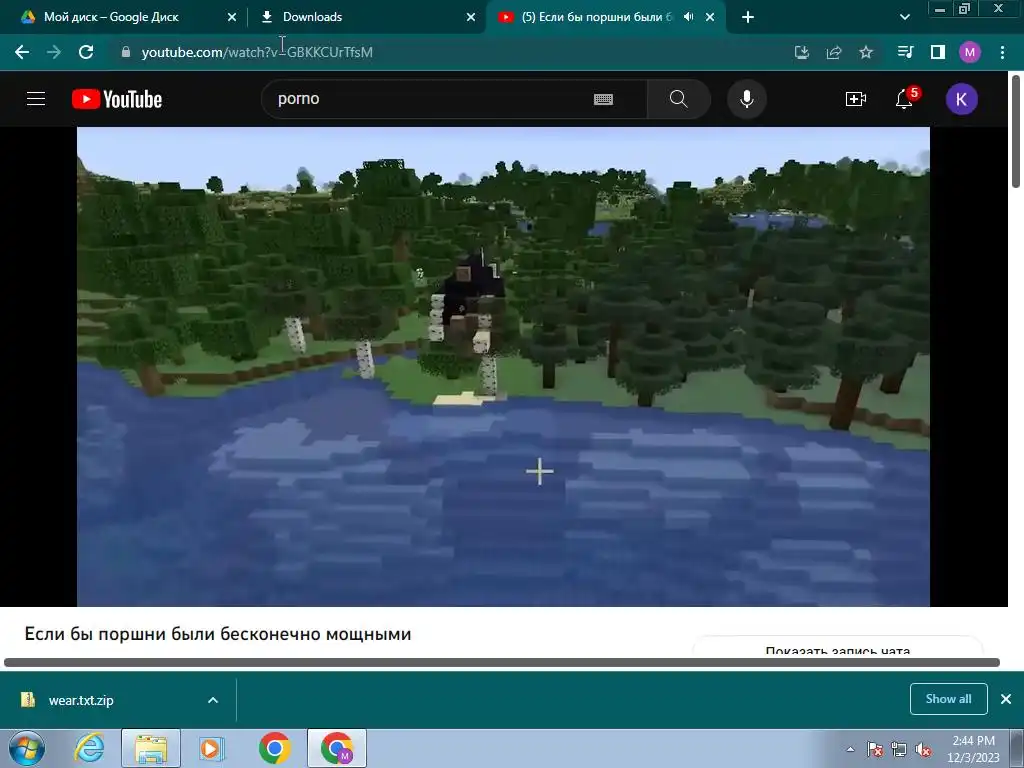This screenshot has height=768, width=1024.
Task: Open network status tray icon
Action: [899, 749]
